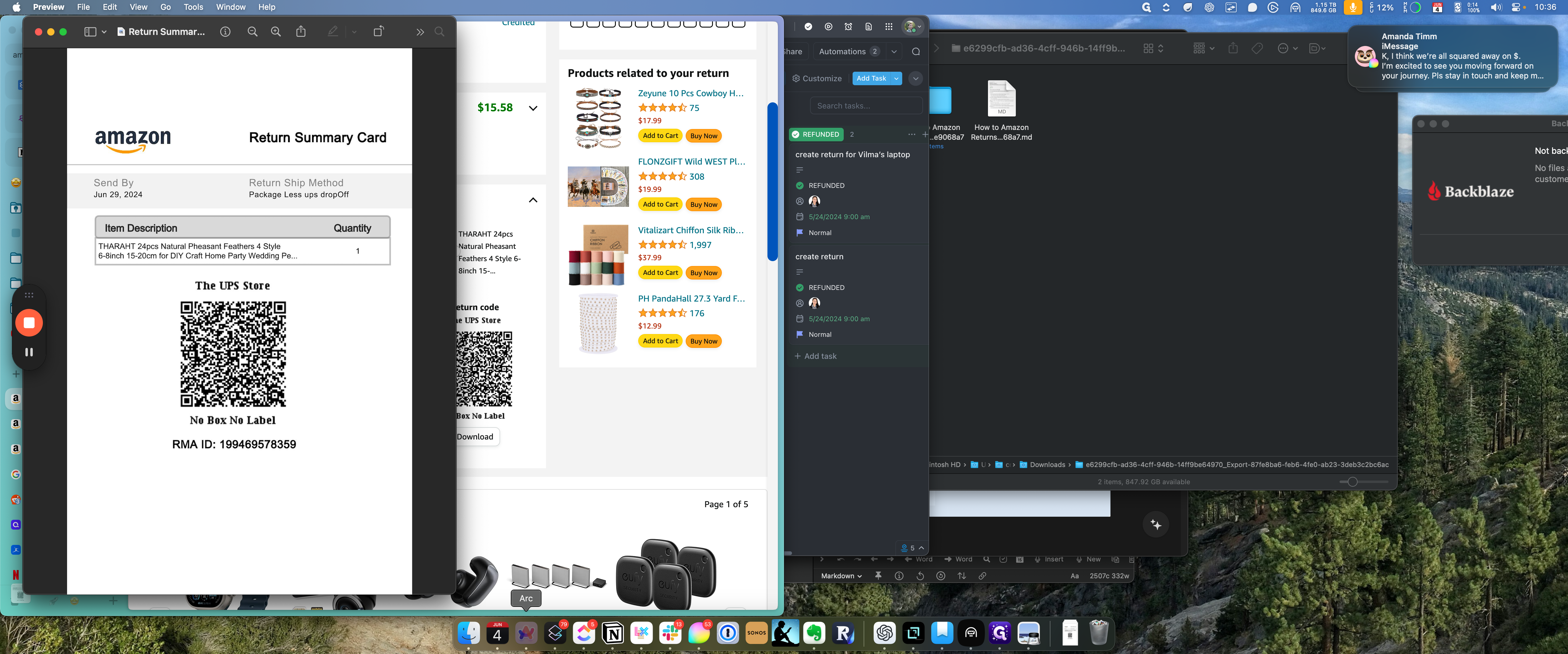
Task: Add Zeyune 10 Pcs Cowboy item to cart
Action: (660, 136)
